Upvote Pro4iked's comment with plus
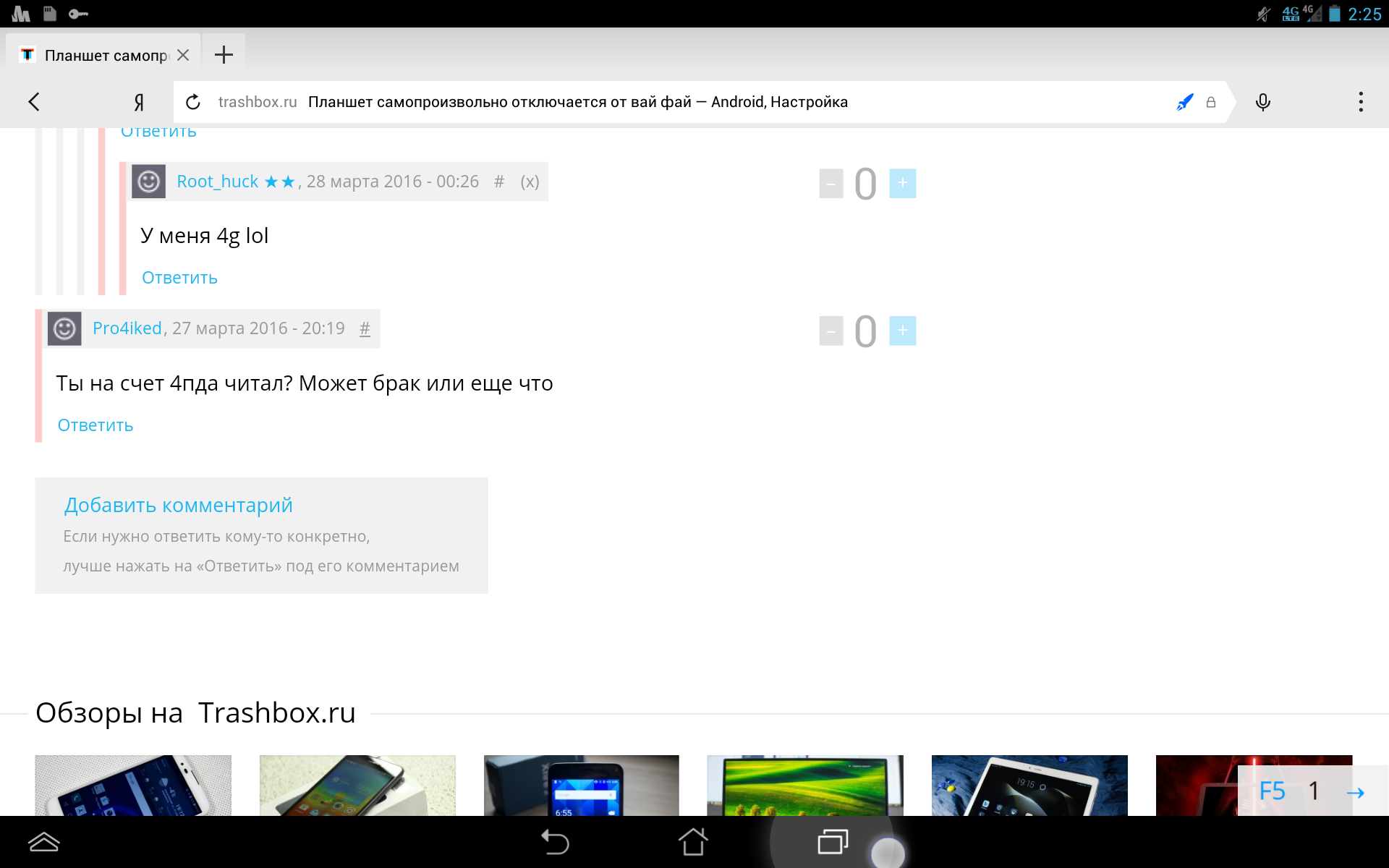Screen dimensions: 1389x868 point(902,331)
